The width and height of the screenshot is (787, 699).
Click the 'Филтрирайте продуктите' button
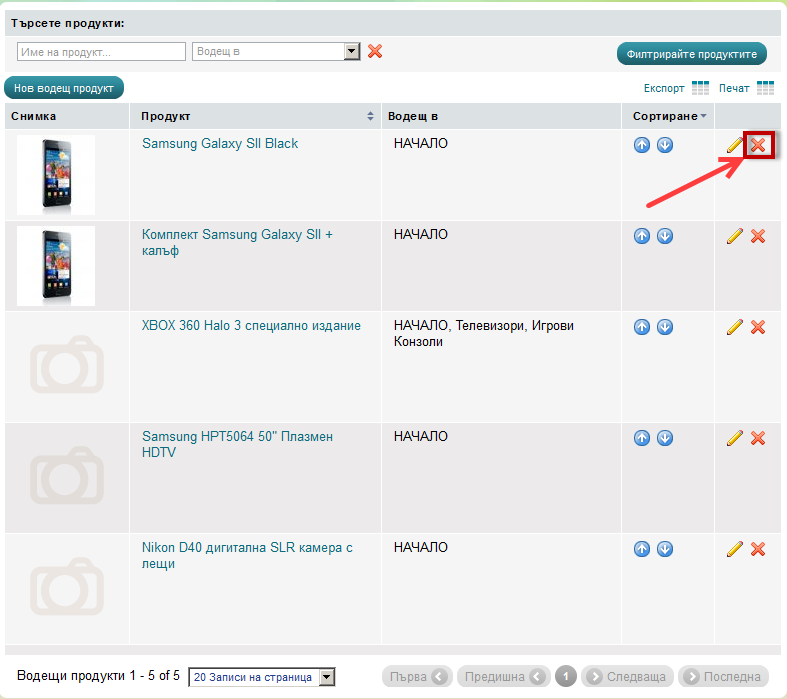tap(692, 53)
